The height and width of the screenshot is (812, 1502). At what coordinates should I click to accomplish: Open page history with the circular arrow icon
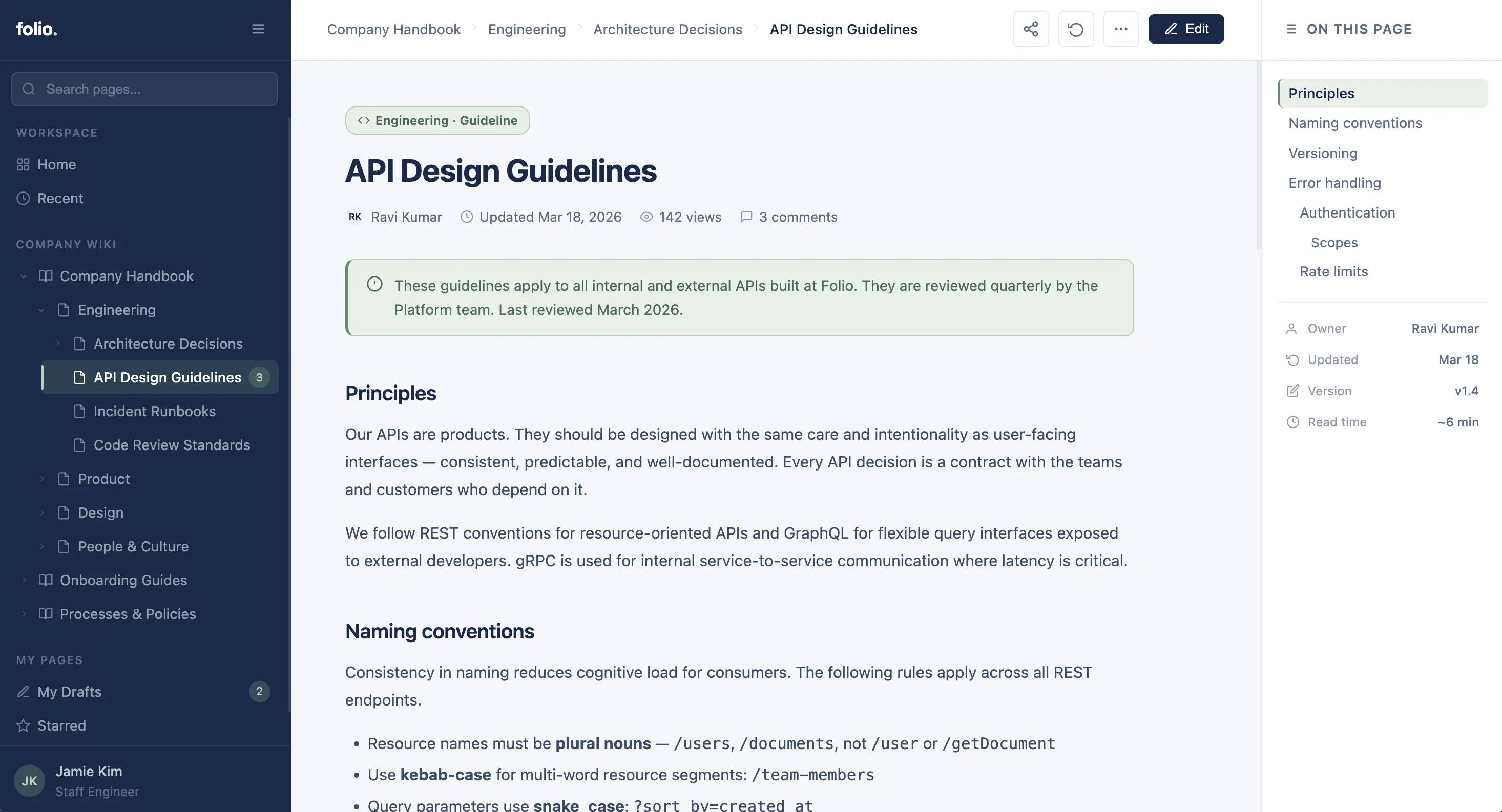point(1076,29)
